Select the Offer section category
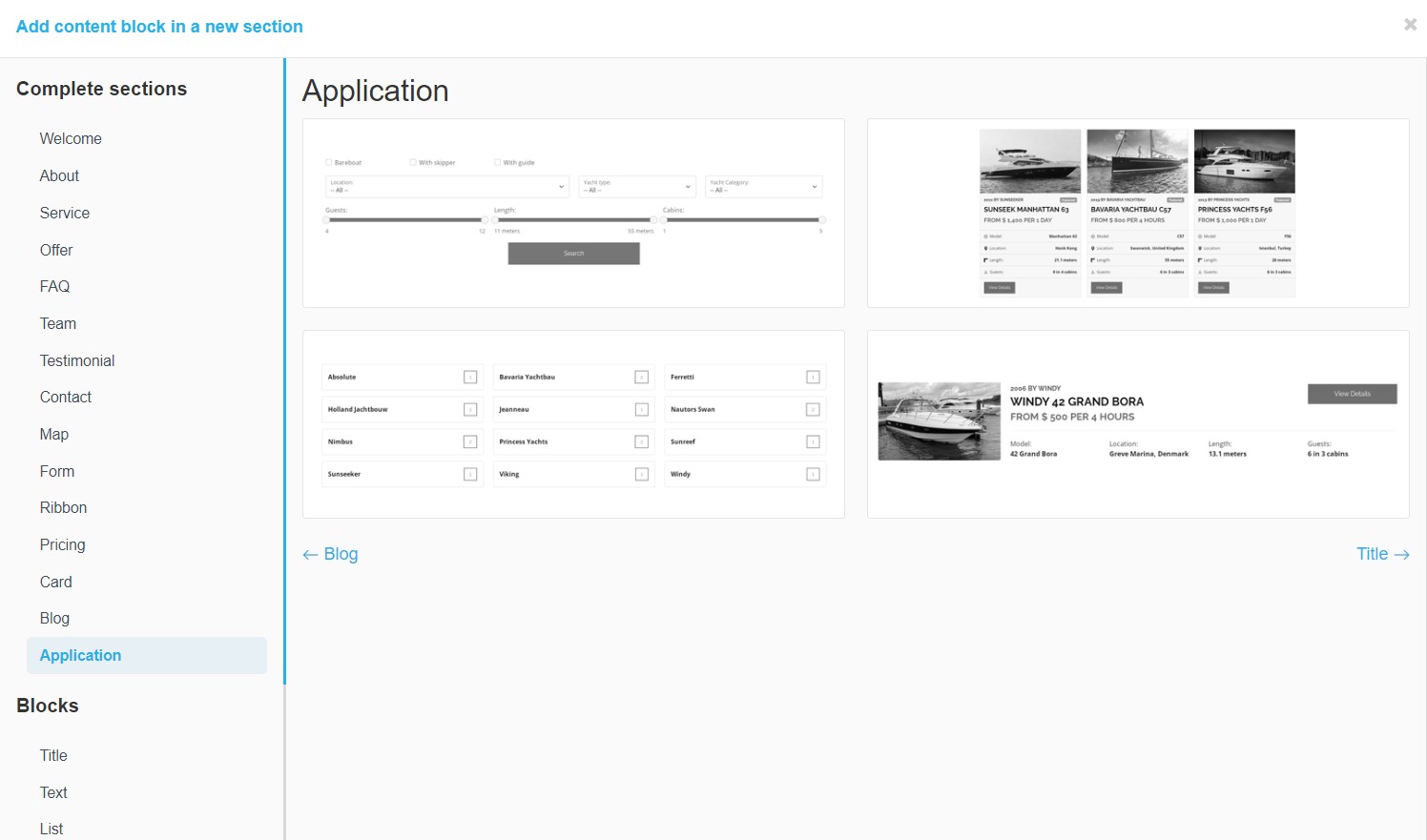This screenshot has height=840, width=1427. point(56,250)
